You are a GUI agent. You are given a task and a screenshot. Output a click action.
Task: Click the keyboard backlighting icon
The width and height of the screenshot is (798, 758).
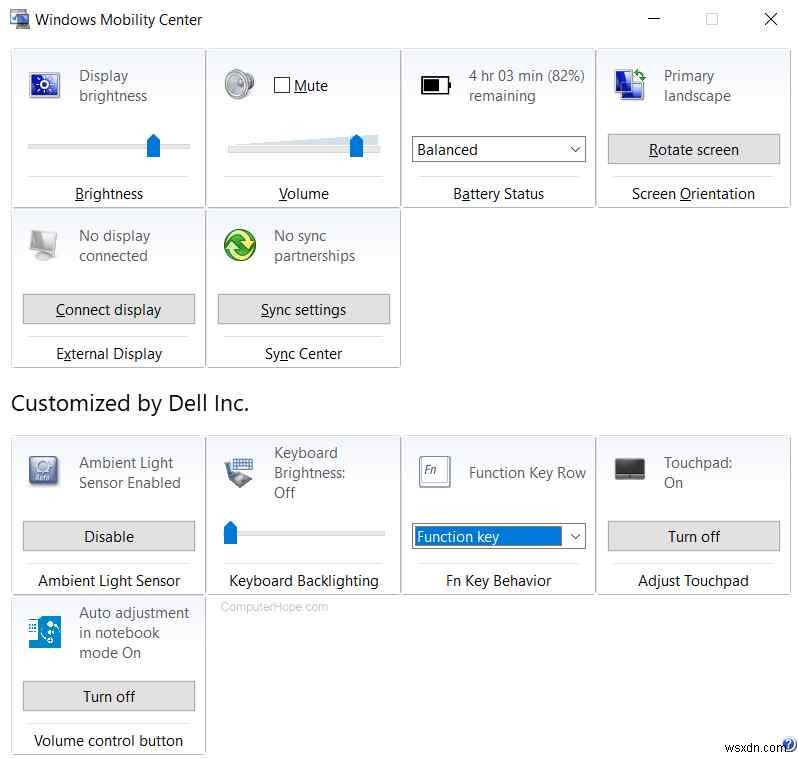239,472
